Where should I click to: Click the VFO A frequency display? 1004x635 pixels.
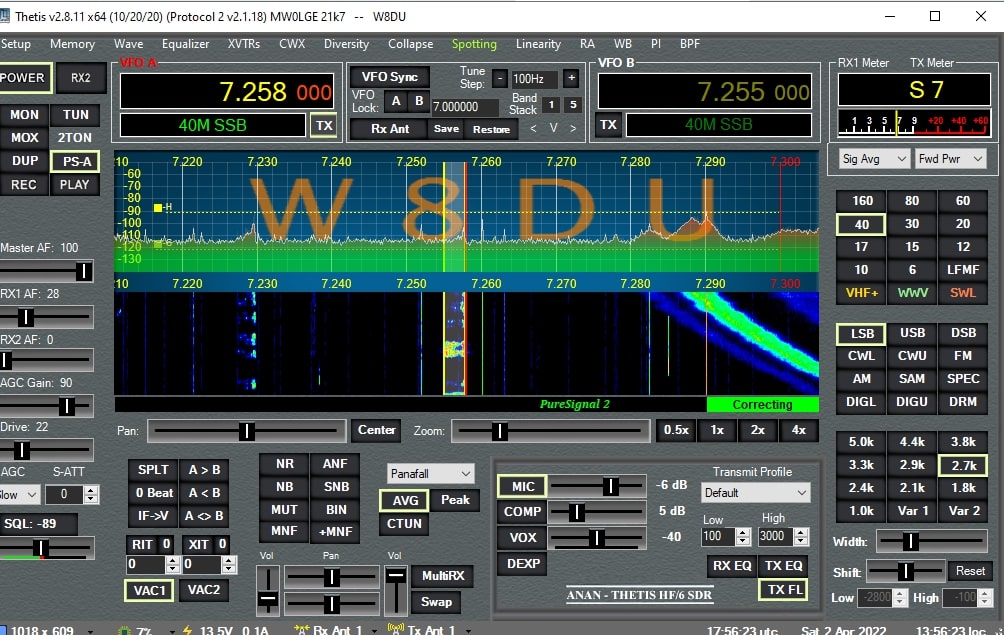click(227, 92)
